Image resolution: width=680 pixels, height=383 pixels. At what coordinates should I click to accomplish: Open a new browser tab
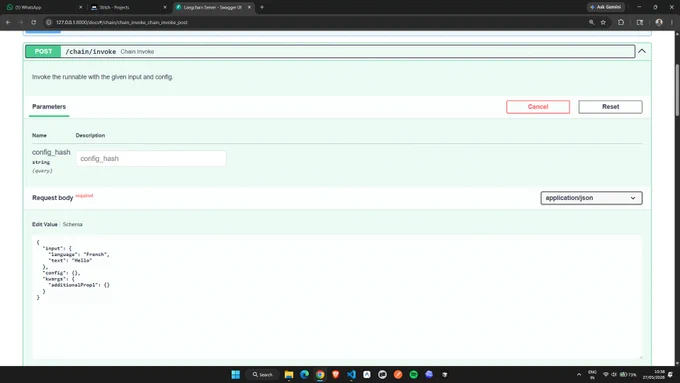pos(262,7)
